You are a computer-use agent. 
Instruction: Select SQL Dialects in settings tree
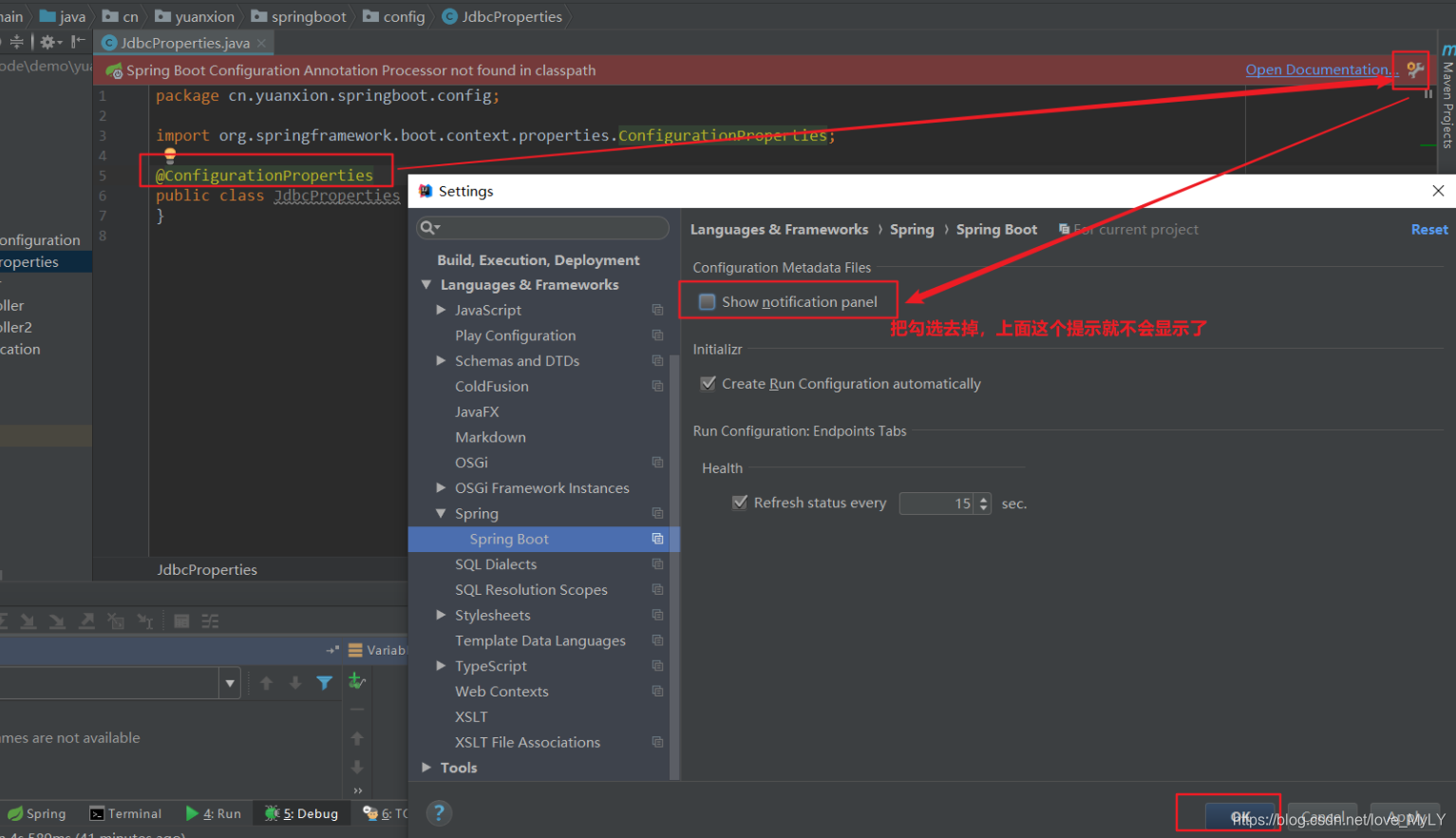(496, 564)
